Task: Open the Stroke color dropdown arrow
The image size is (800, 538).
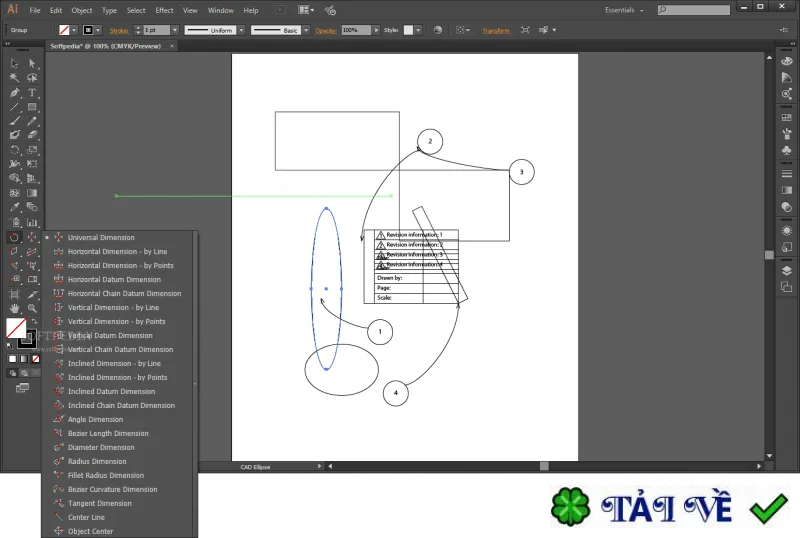Action: coord(98,30)
